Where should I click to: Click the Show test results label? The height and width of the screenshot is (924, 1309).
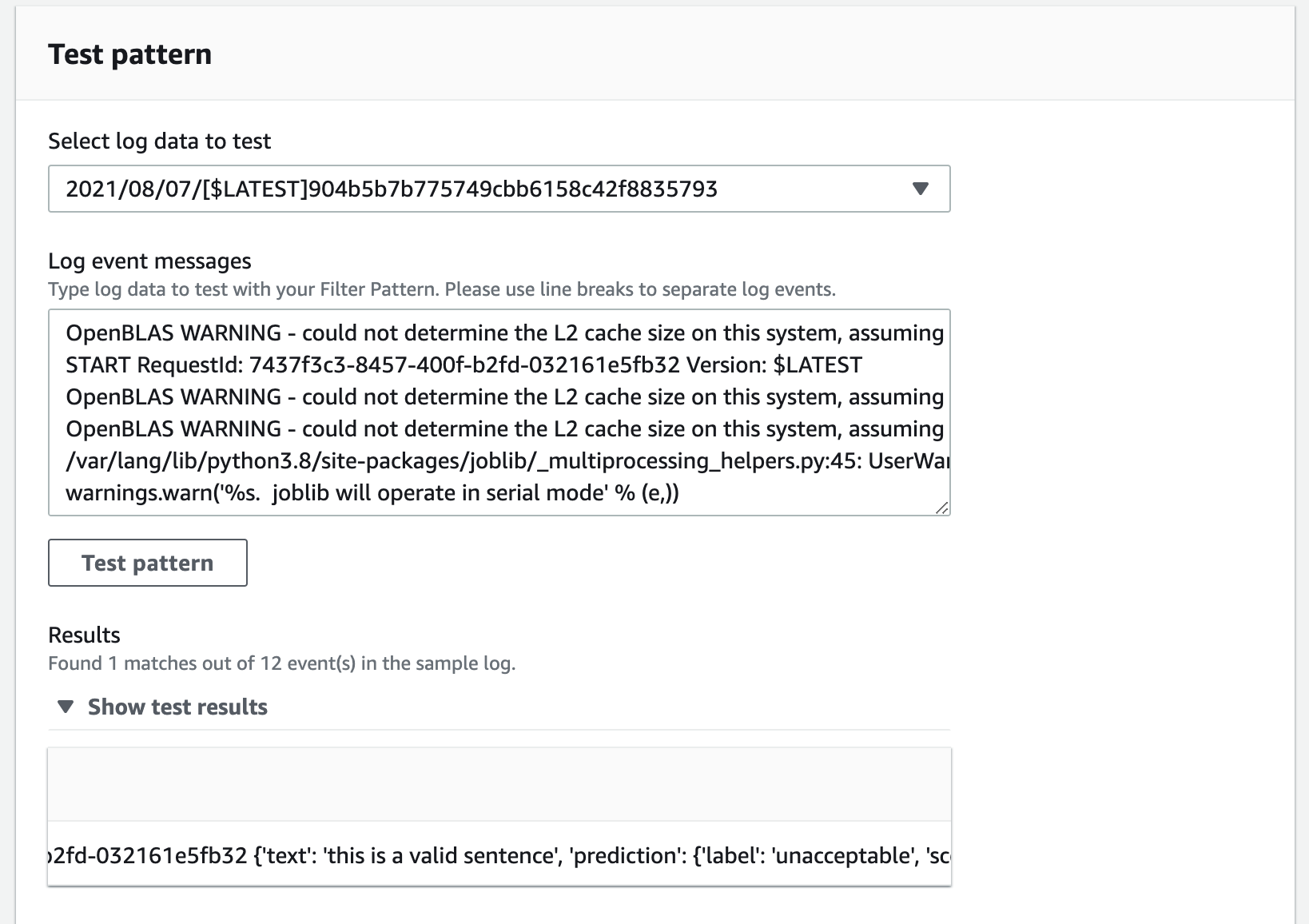[x=177, y=707]
